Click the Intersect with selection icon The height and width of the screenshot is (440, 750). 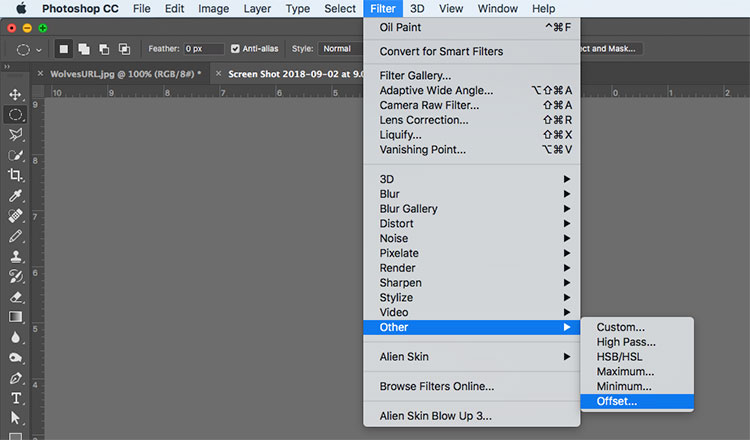pos(124,49)
